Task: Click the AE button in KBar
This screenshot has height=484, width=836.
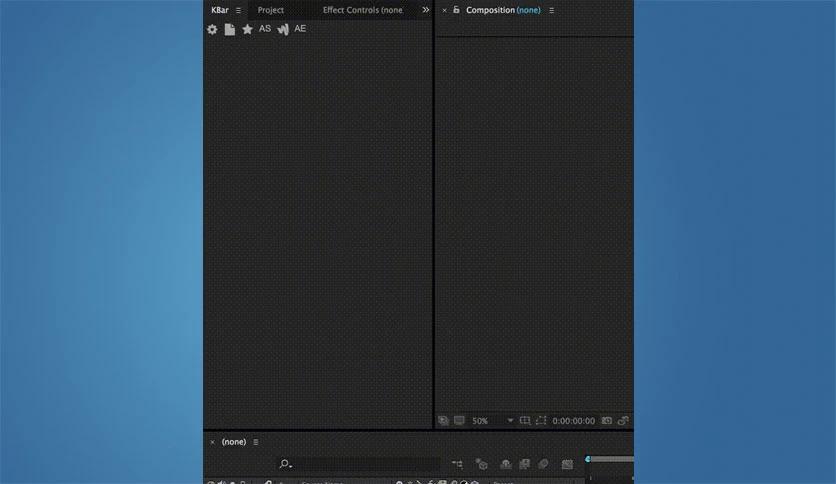Action: (x=300, y=29)
